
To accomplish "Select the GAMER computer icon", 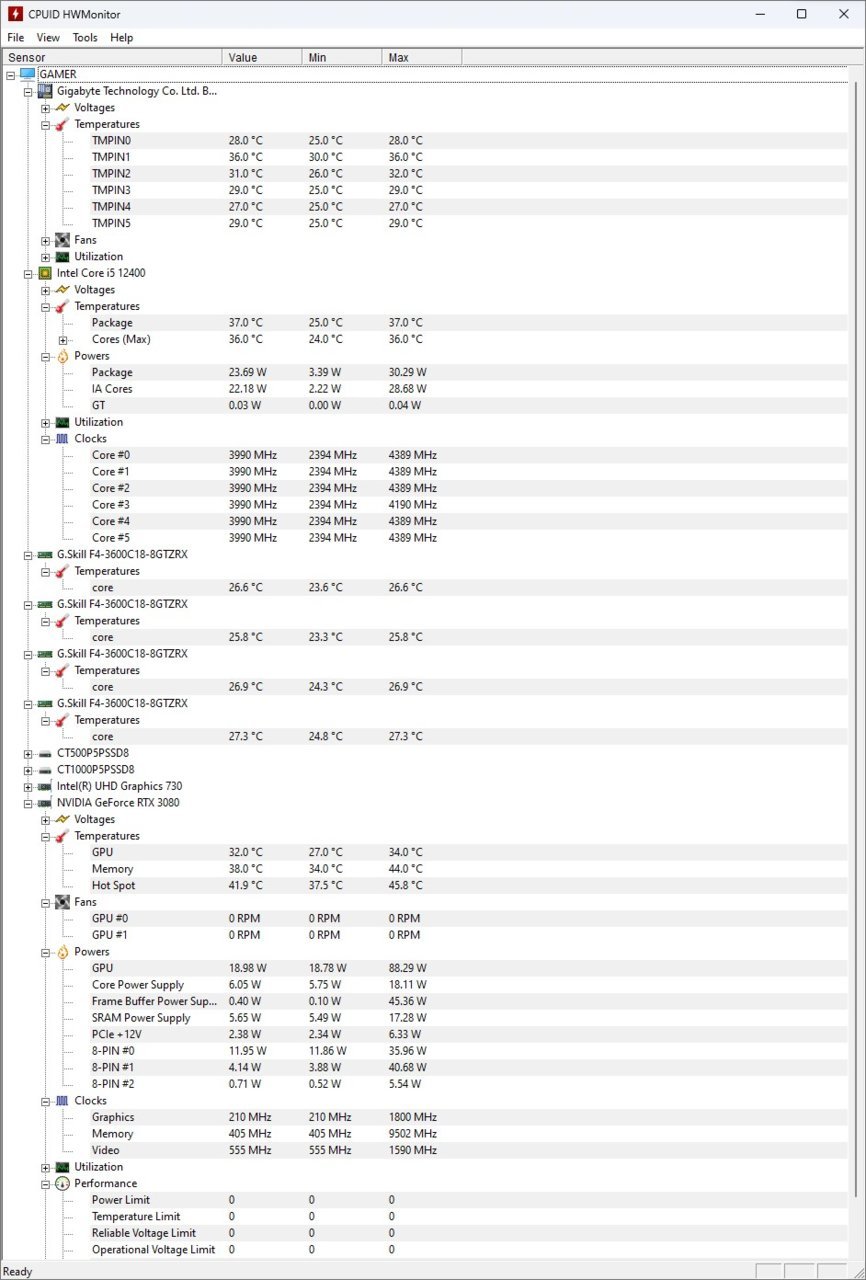I will (x=27, y=74).
